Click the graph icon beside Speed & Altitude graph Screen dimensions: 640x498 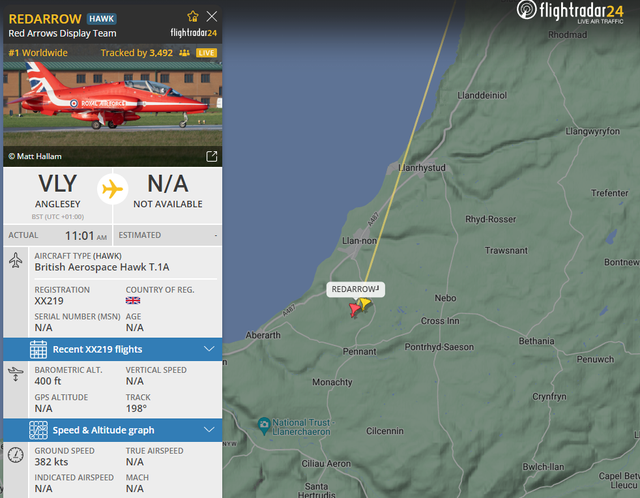pyautogui.click(x=38, y=430)
